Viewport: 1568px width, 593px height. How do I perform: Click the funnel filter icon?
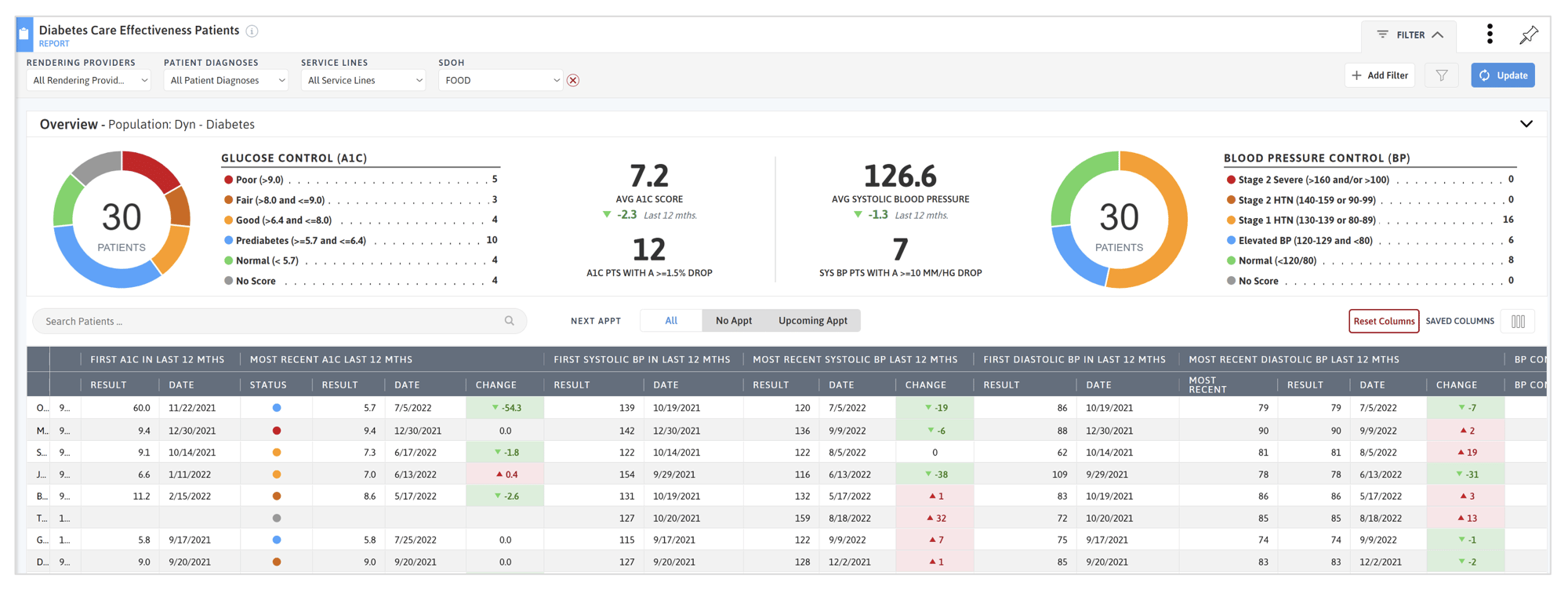coord(1441,75)
